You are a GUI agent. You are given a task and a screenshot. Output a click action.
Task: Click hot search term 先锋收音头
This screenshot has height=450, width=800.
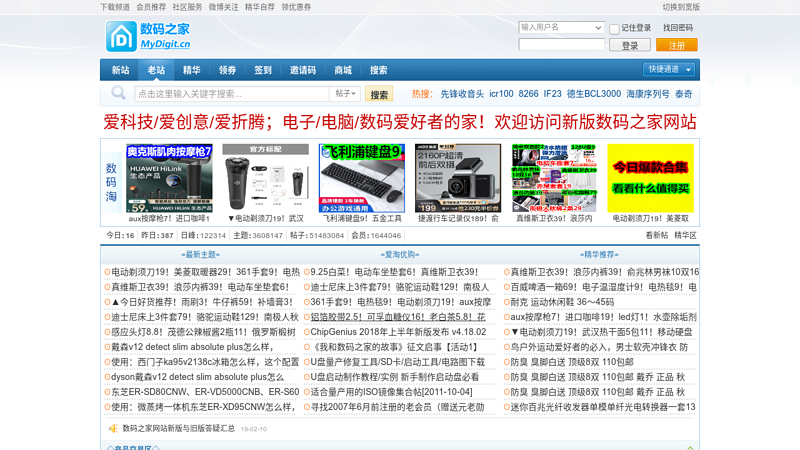coord(462,94)
